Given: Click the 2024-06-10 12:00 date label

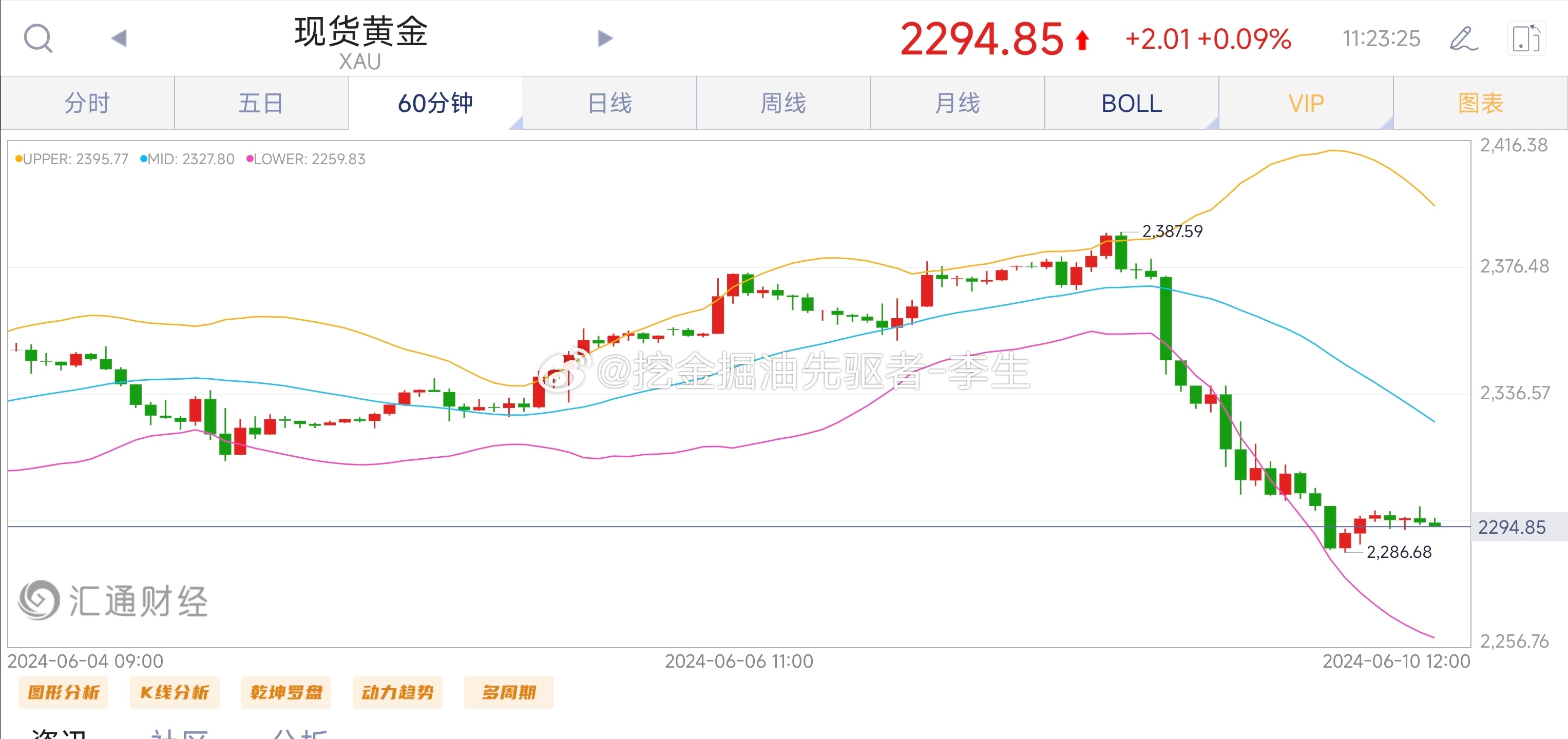Looking at the screenshot, I should (1397, 660).
